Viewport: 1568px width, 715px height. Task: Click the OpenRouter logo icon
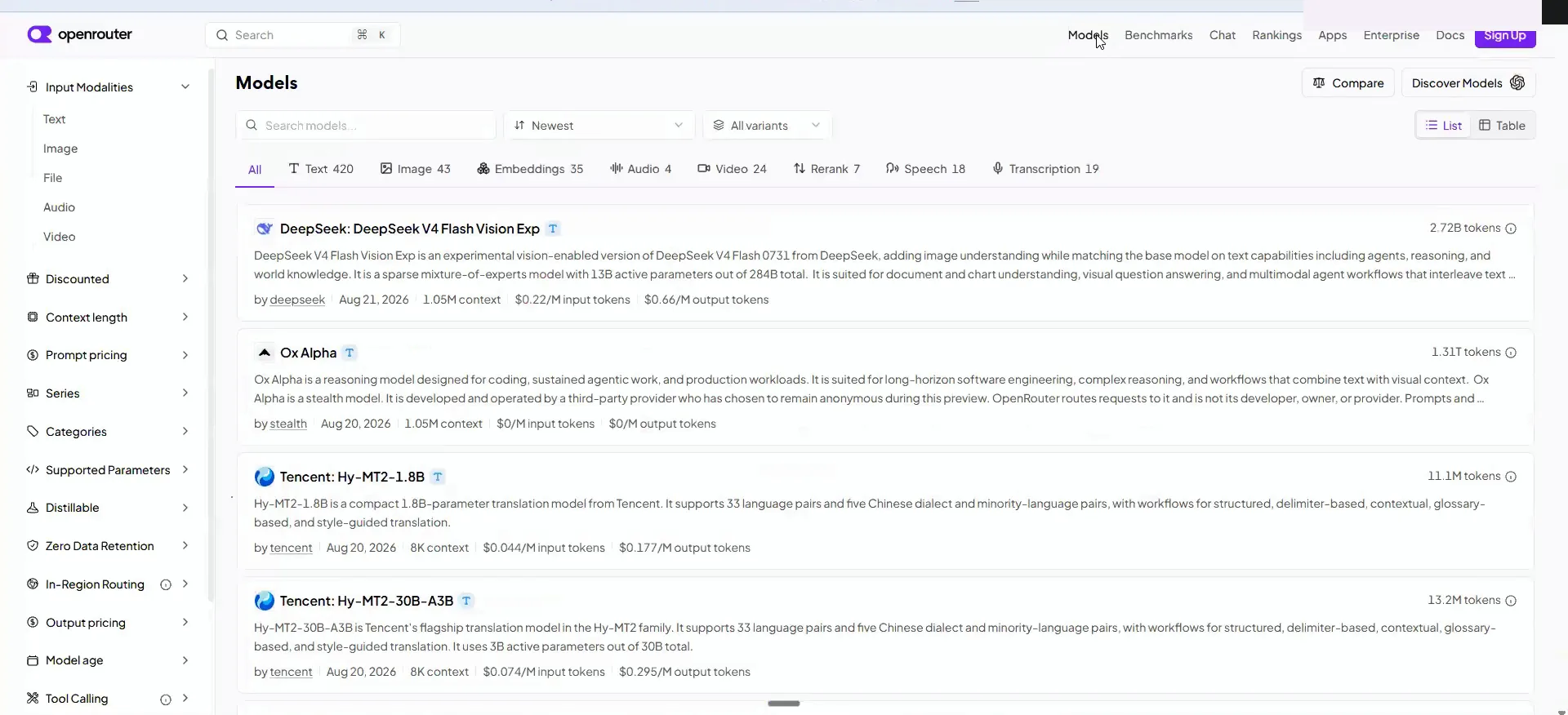pyautogui.click(x=39, y=34)
